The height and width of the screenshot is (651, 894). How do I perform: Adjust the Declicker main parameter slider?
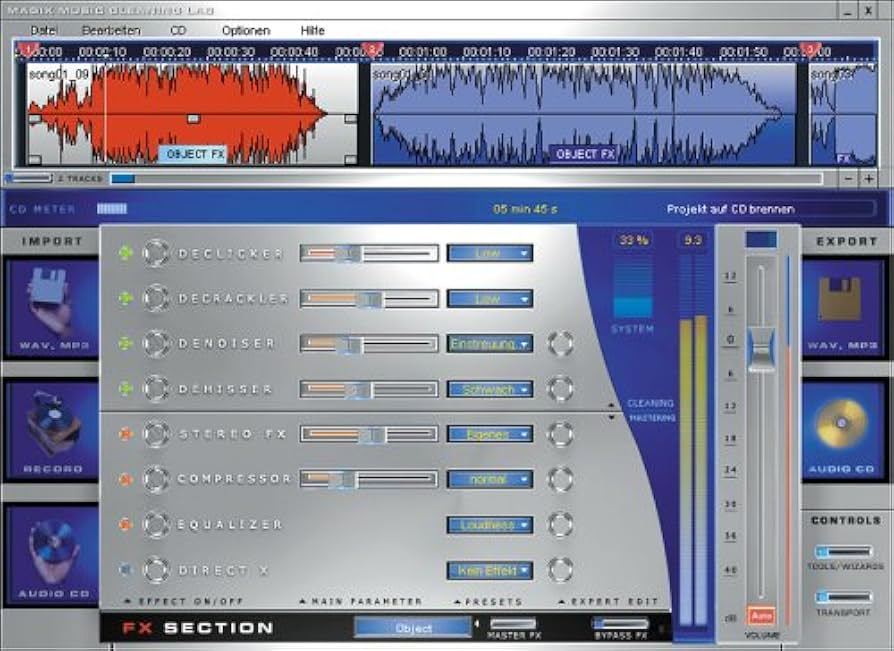[x=369, y=253]
